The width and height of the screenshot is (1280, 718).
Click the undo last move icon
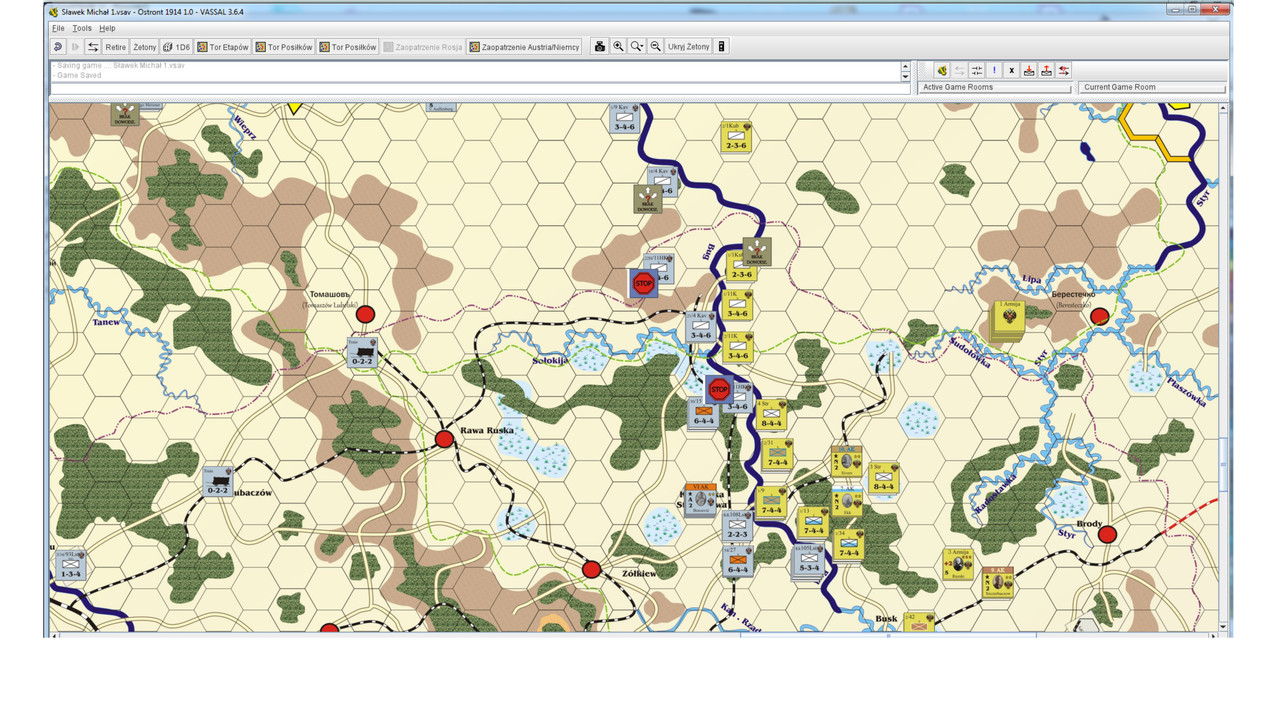coord(58,47)
